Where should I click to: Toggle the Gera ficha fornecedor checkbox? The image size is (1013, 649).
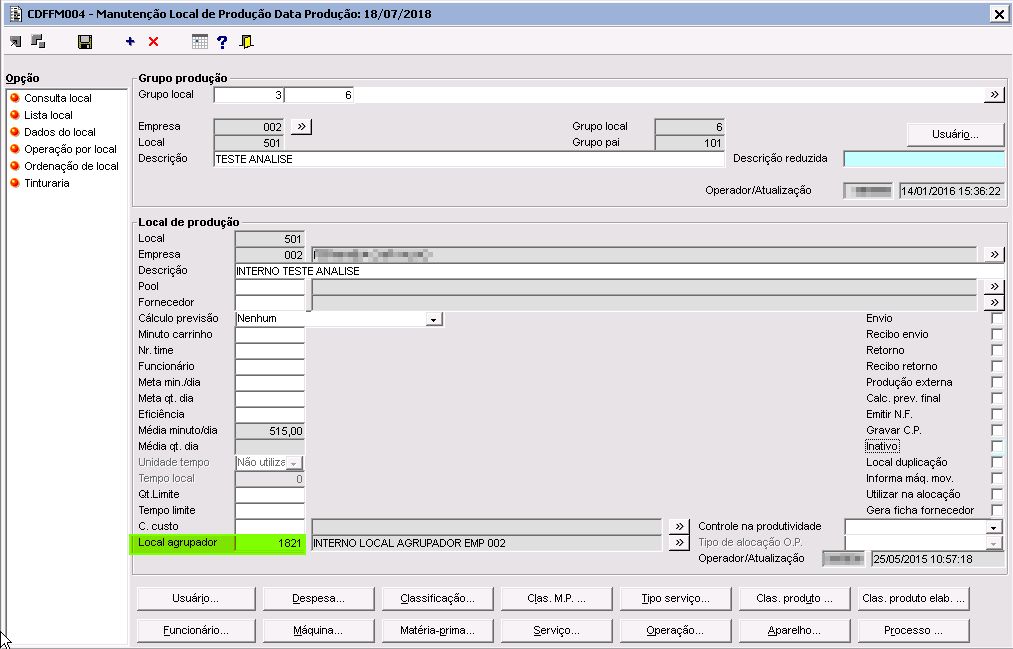tap(997, 510)
